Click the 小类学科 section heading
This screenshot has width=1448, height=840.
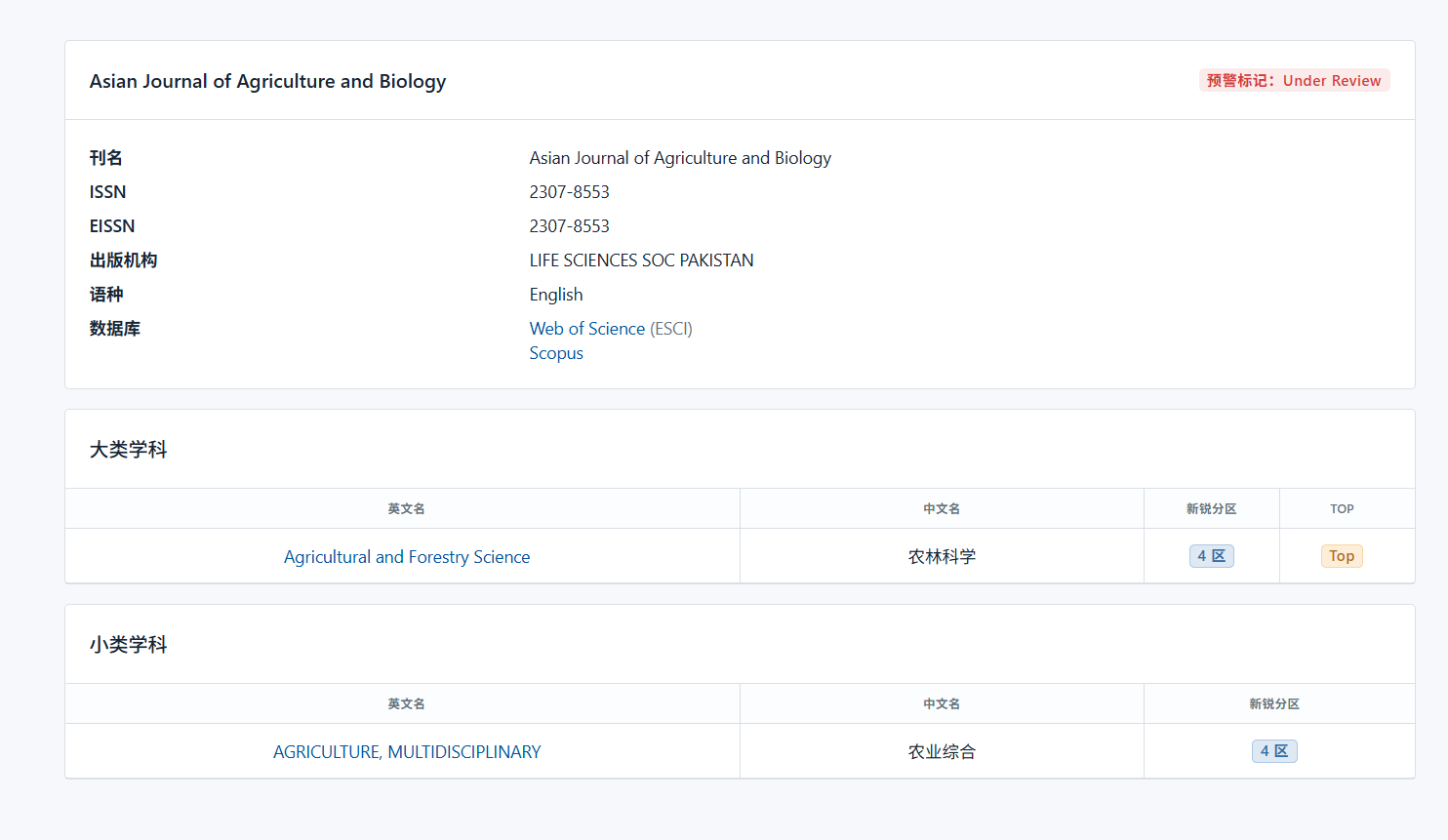point(128,645)
